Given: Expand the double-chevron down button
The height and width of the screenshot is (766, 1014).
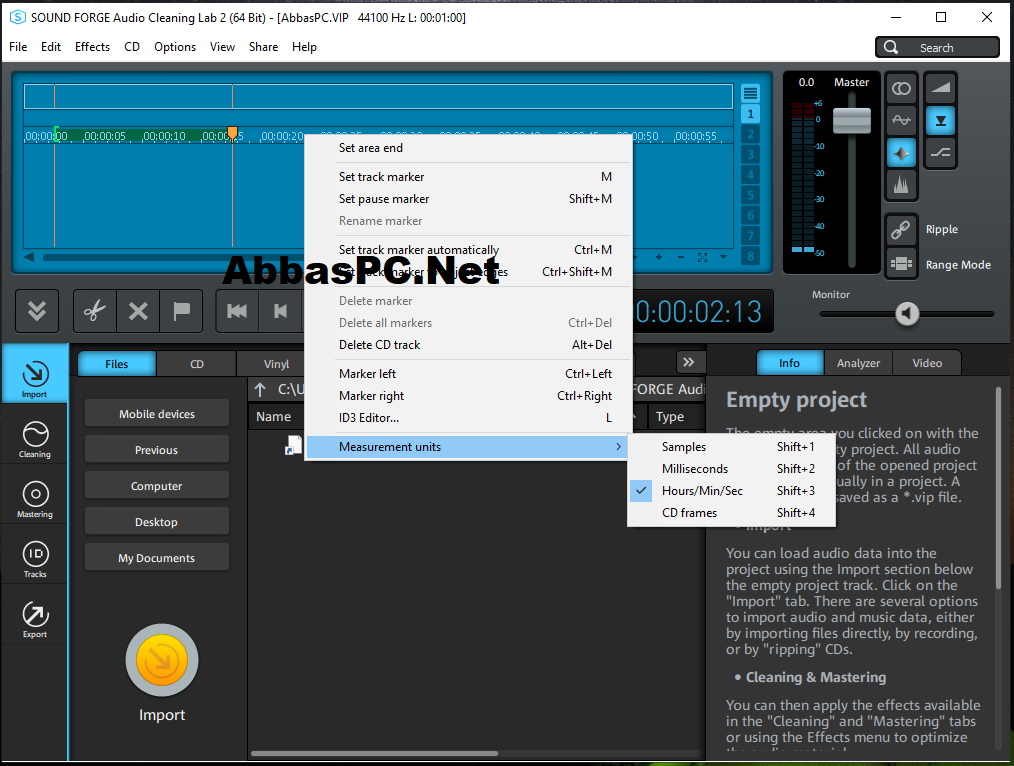Looking at the screenshot, I should pos(37,311).
